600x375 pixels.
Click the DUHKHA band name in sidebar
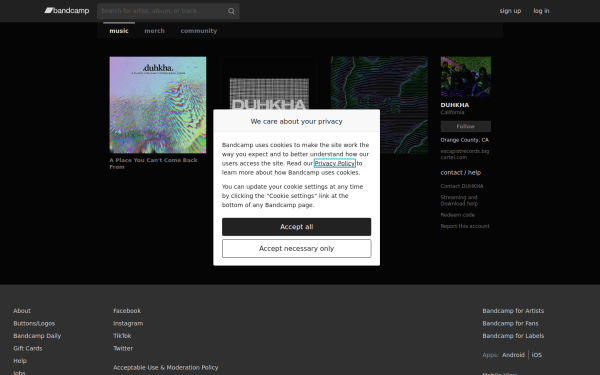pos(455,105)
